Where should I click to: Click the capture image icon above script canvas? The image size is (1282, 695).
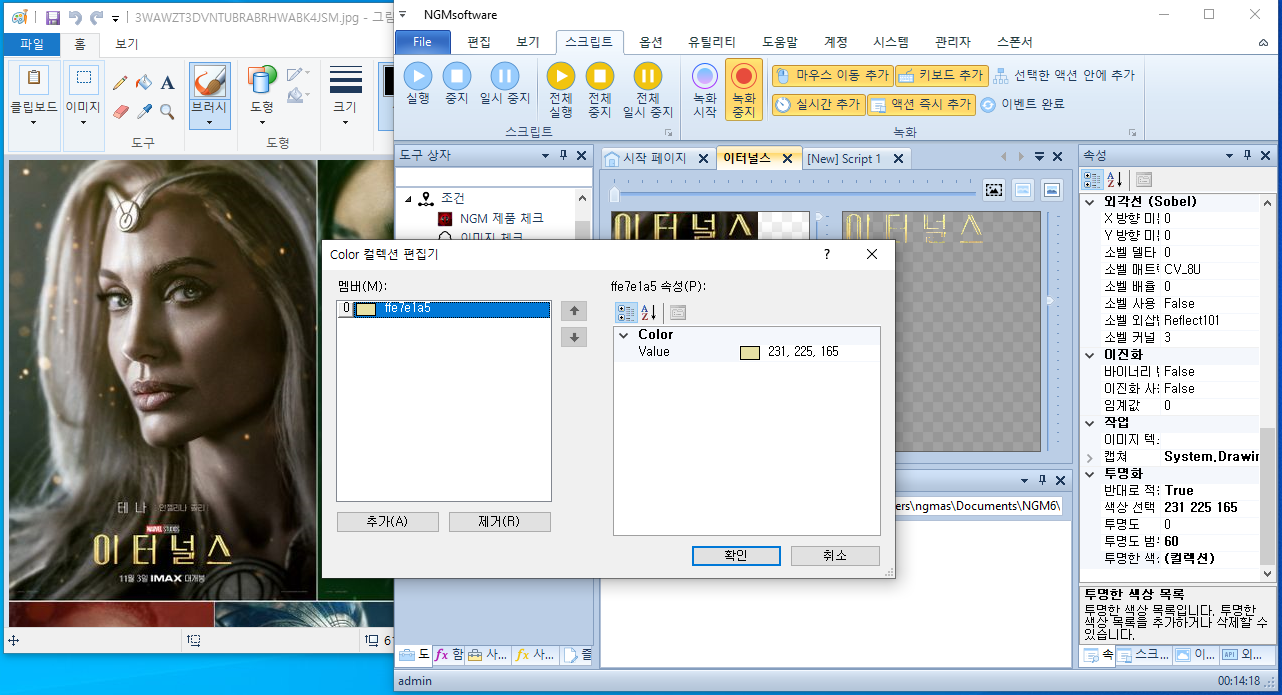(993, 189)
